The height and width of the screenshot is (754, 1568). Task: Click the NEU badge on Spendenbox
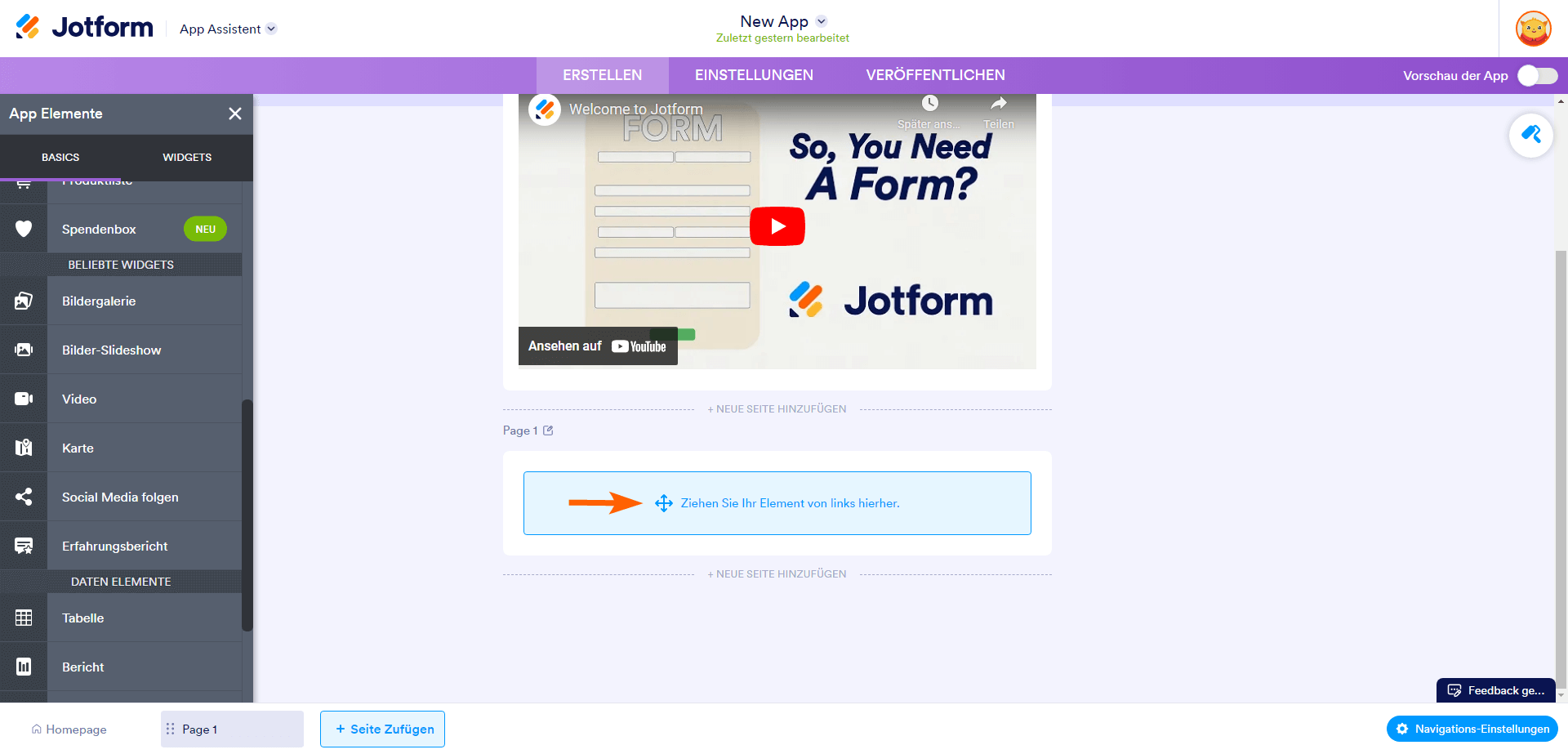205,229
